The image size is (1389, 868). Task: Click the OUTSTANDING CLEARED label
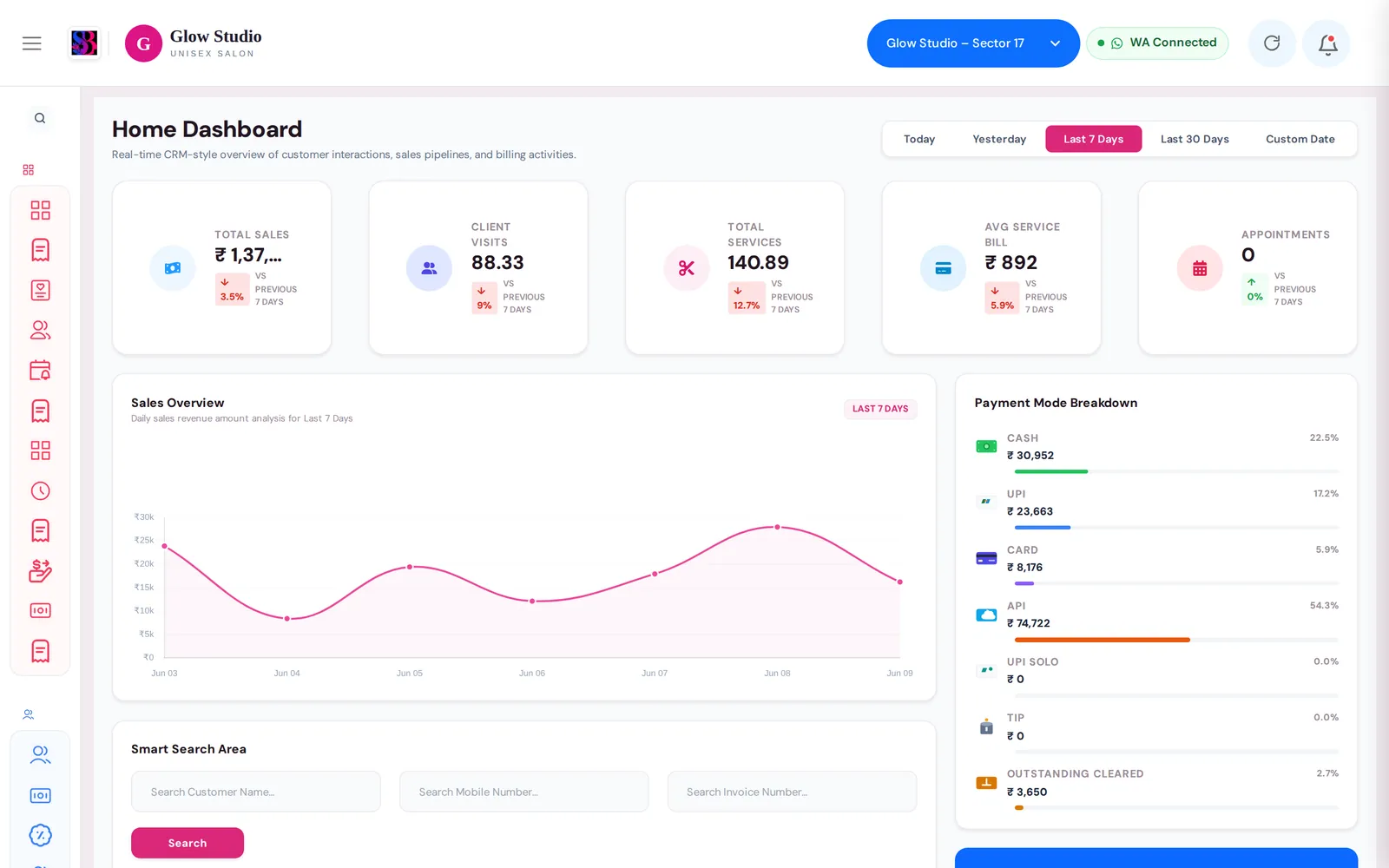[1075, 773]
